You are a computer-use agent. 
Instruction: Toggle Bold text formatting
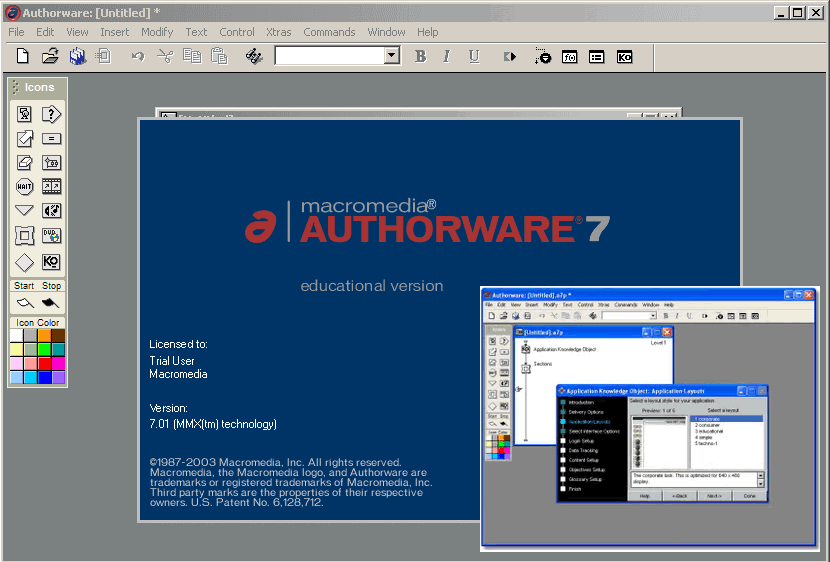[x=420, y=57]
